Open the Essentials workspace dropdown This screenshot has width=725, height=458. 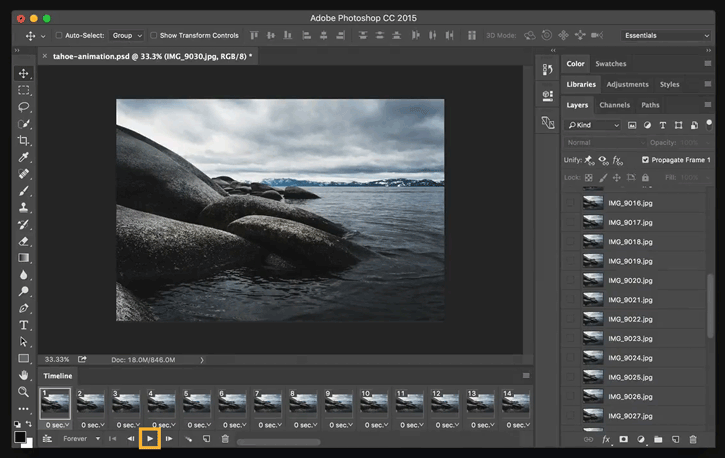click(666, 35)
